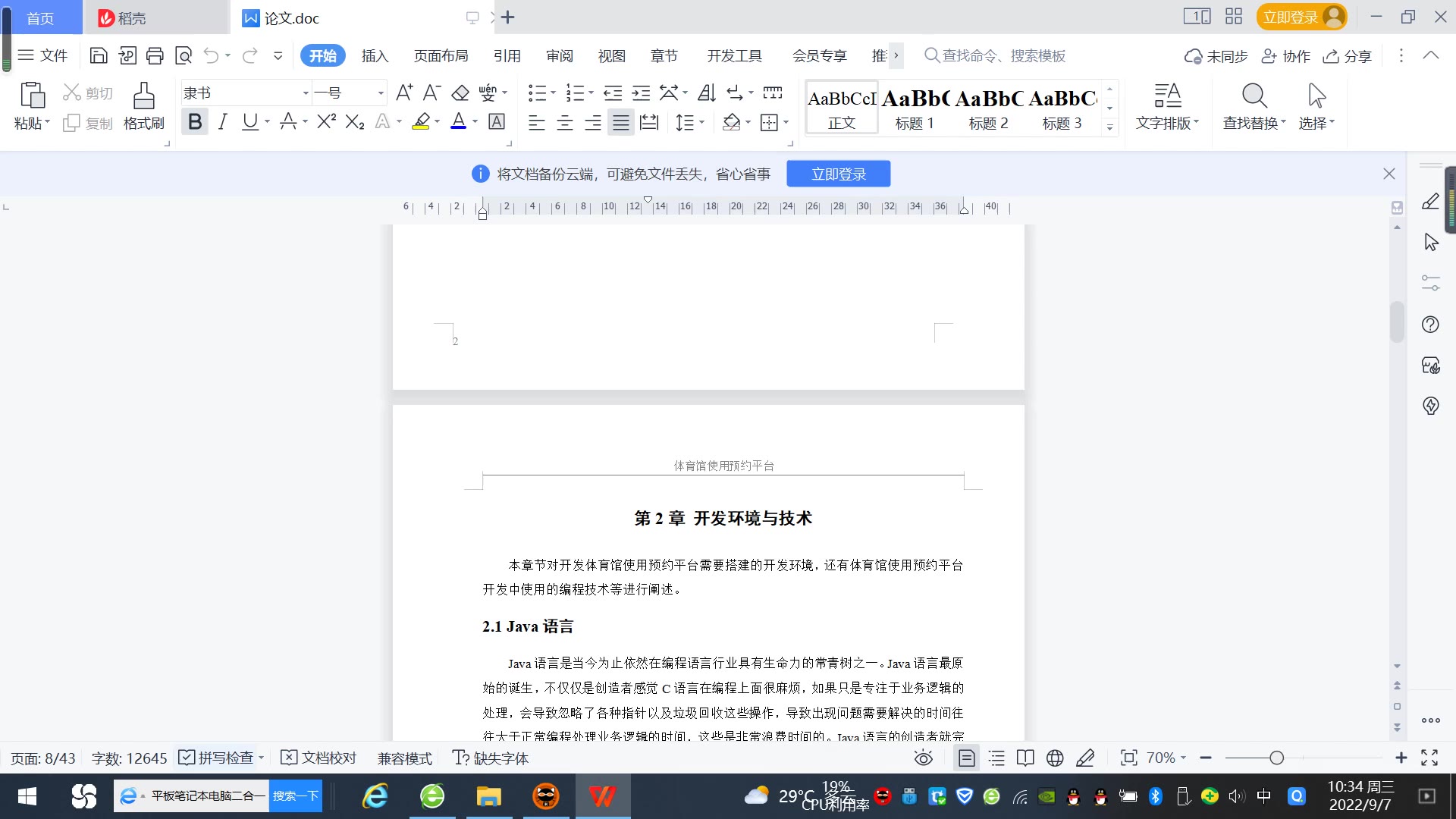Apply 标题 1 style
The height and width of the screenshot is (819, 1456).
[915, 108]
